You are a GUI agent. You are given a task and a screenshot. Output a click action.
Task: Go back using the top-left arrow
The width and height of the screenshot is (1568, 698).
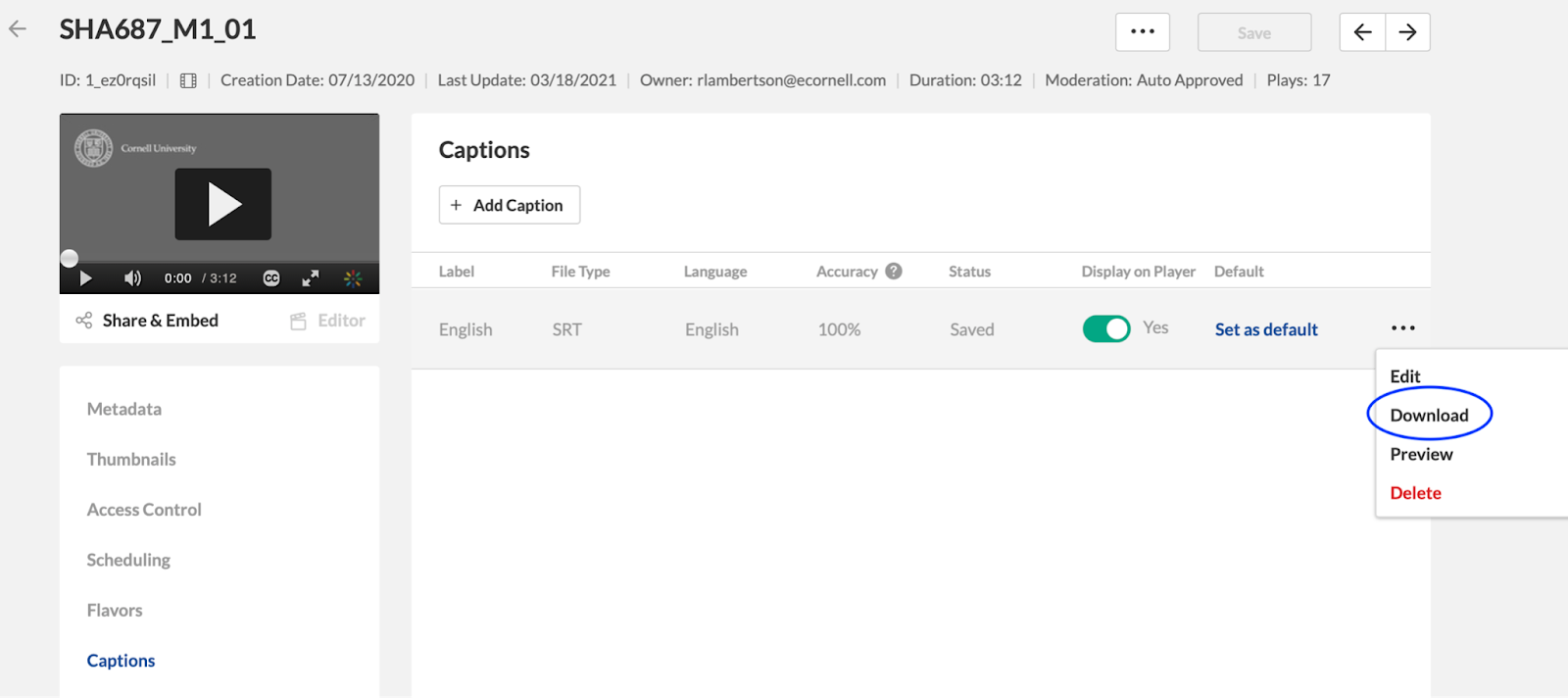pos(18,29)
